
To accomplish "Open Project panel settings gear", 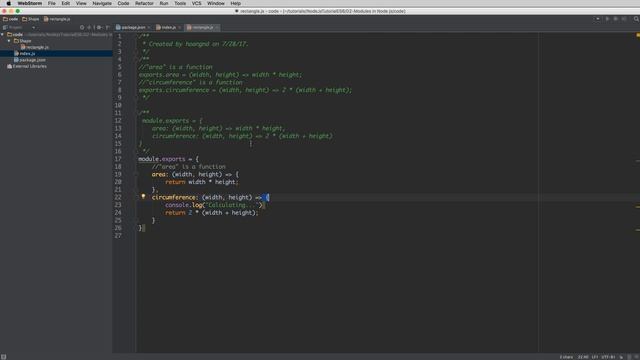I will [99, 27].
